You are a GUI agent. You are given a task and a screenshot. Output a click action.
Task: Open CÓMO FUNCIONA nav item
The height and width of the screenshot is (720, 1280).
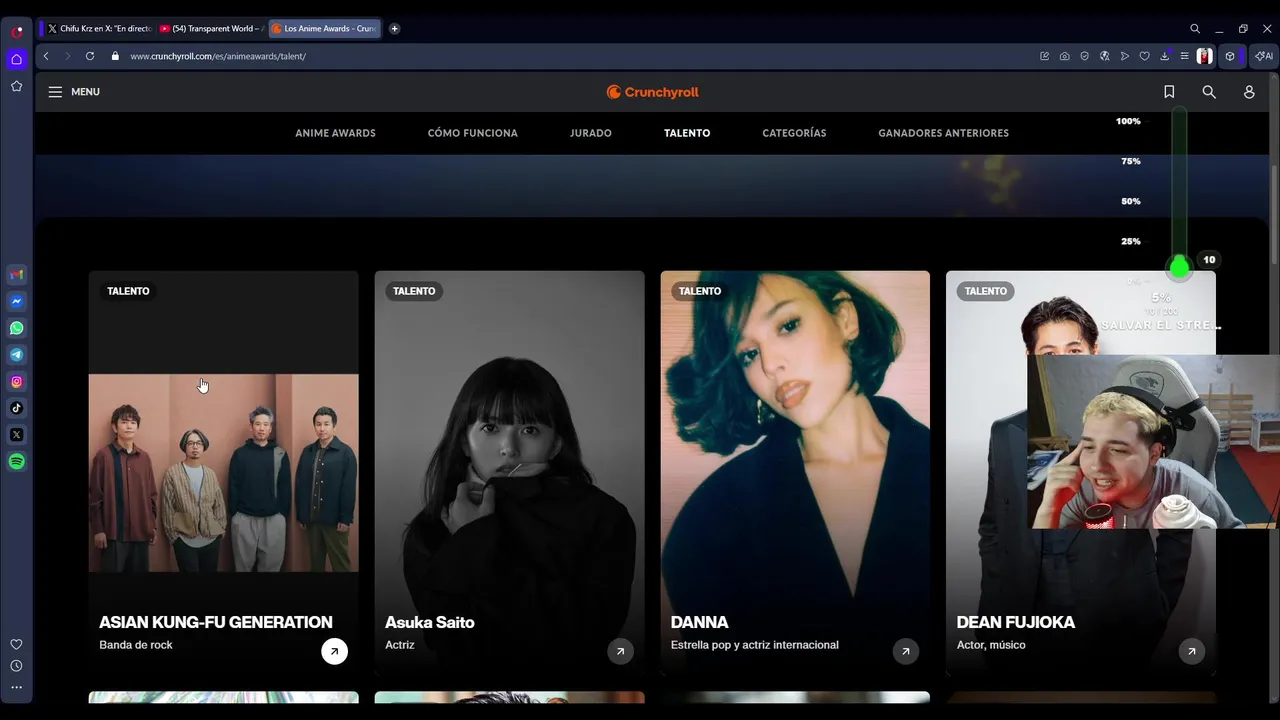pos(472,133)
